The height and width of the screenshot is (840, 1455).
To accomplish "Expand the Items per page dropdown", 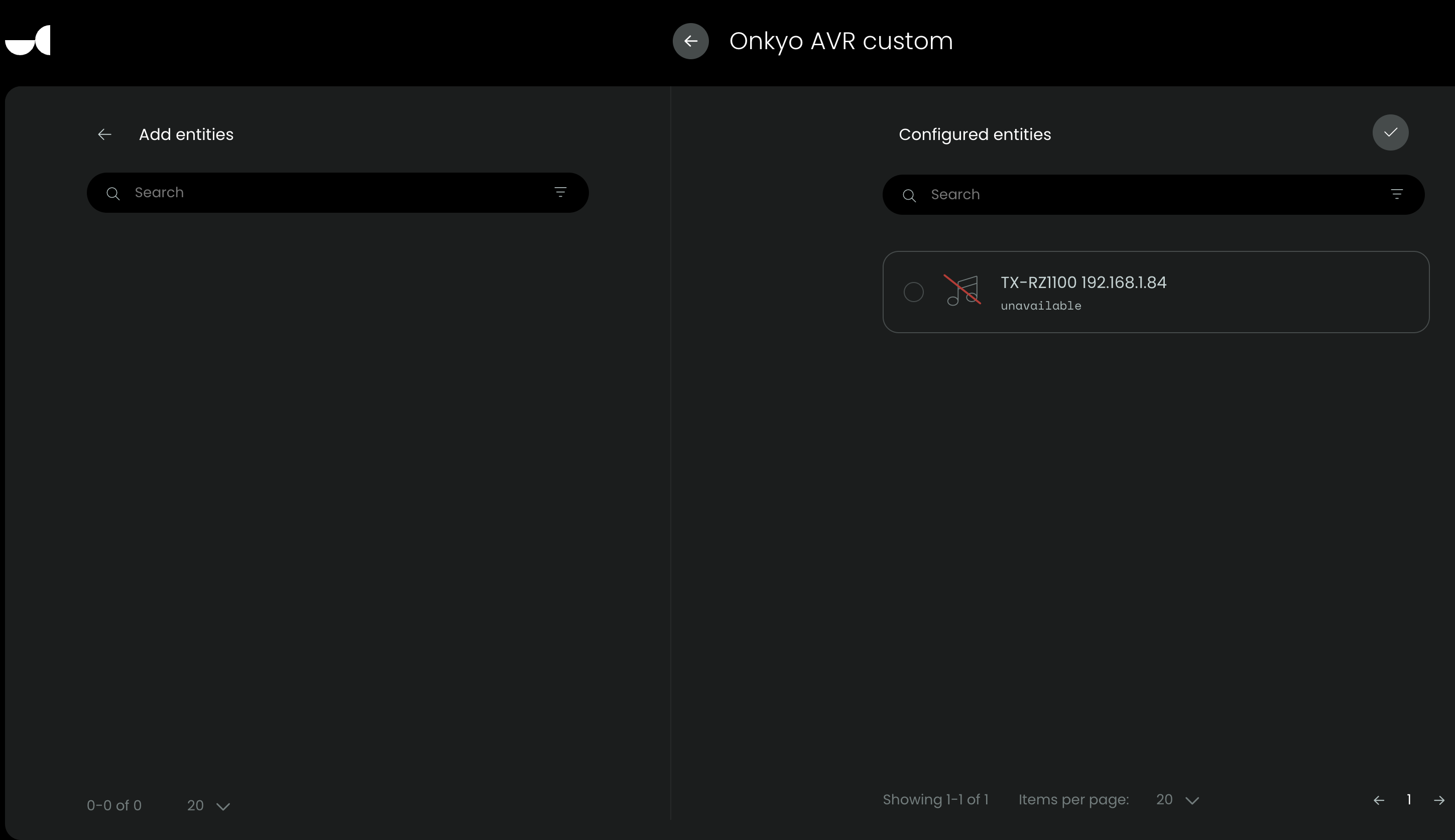I will (x=1192, y=800).
